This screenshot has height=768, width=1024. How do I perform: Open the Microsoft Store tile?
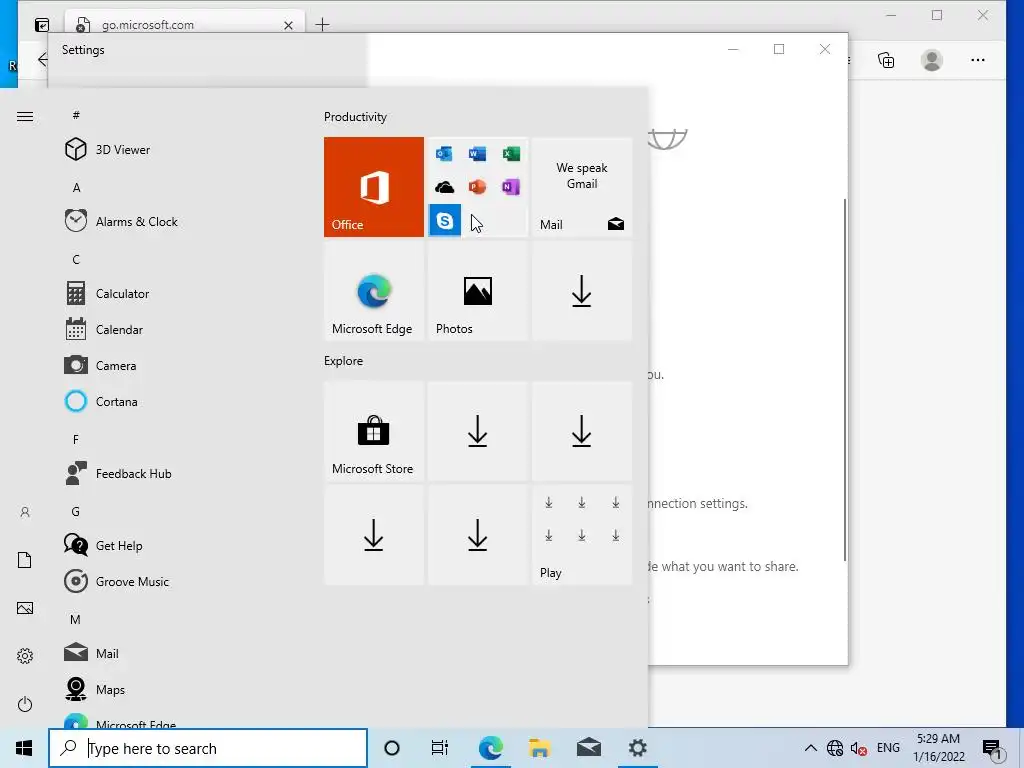[374, 431]
